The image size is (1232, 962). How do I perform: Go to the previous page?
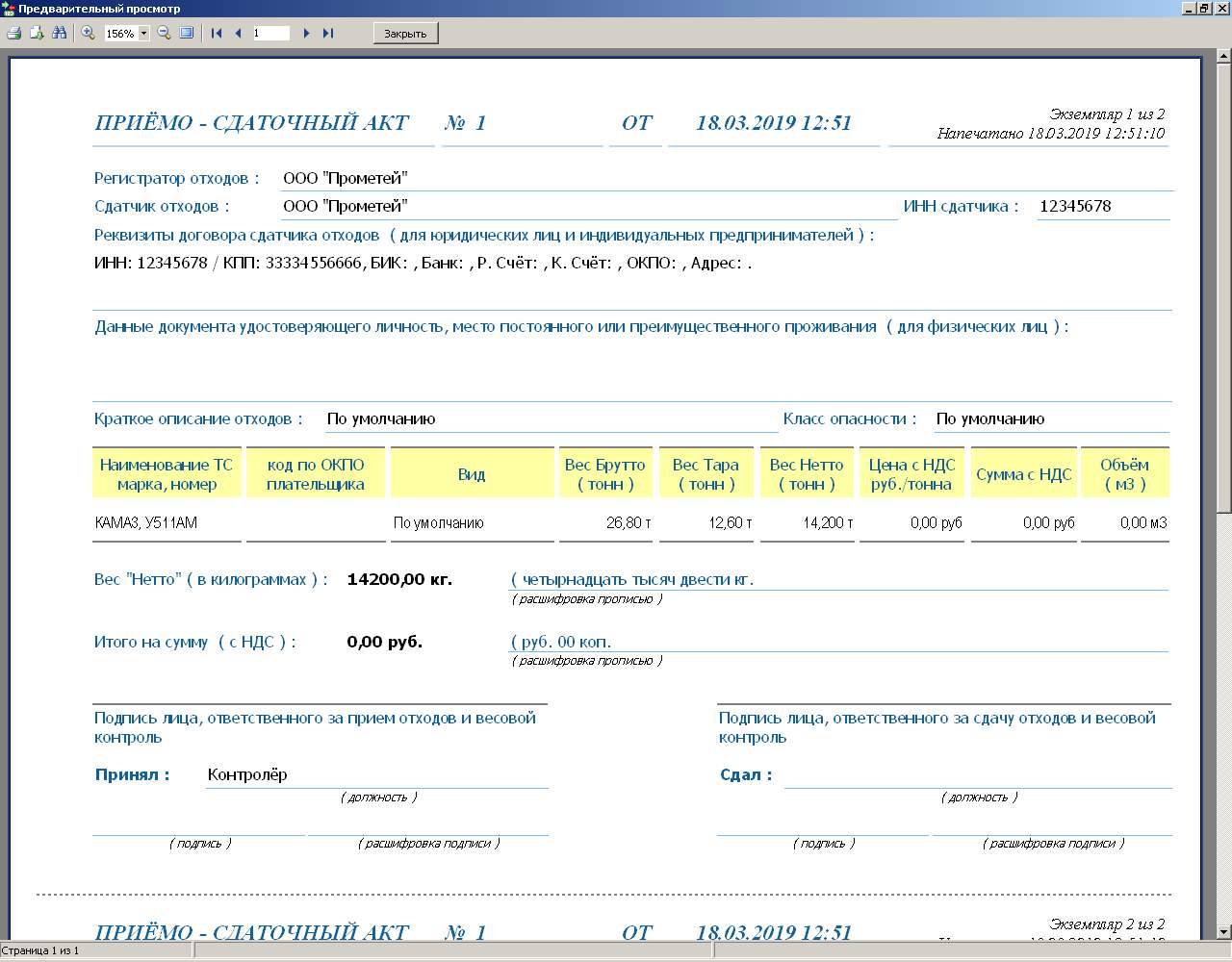pos(238,33)
